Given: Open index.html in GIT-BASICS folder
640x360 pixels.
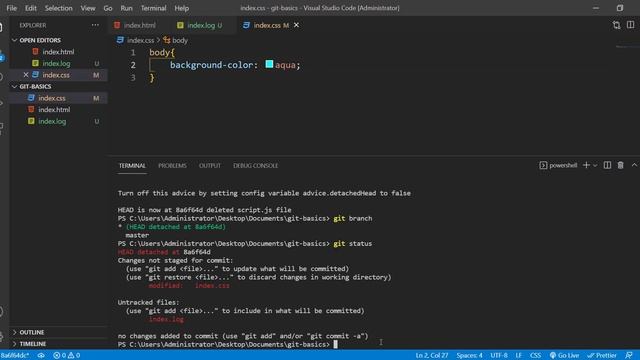Looking at the screenshot, I should point(58,109).
